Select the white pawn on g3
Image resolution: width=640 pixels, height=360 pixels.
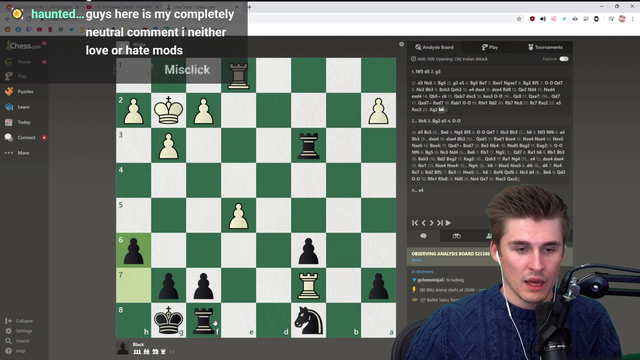click(168, 145)
